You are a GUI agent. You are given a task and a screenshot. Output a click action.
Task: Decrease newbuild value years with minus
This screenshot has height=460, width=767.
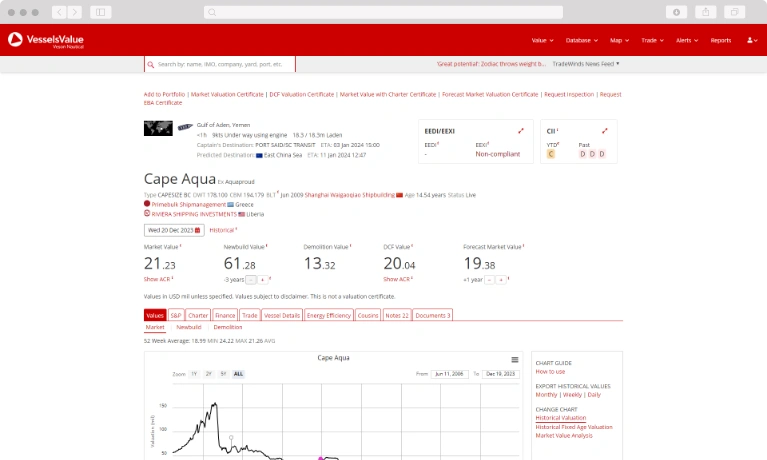tap(251, 280)
